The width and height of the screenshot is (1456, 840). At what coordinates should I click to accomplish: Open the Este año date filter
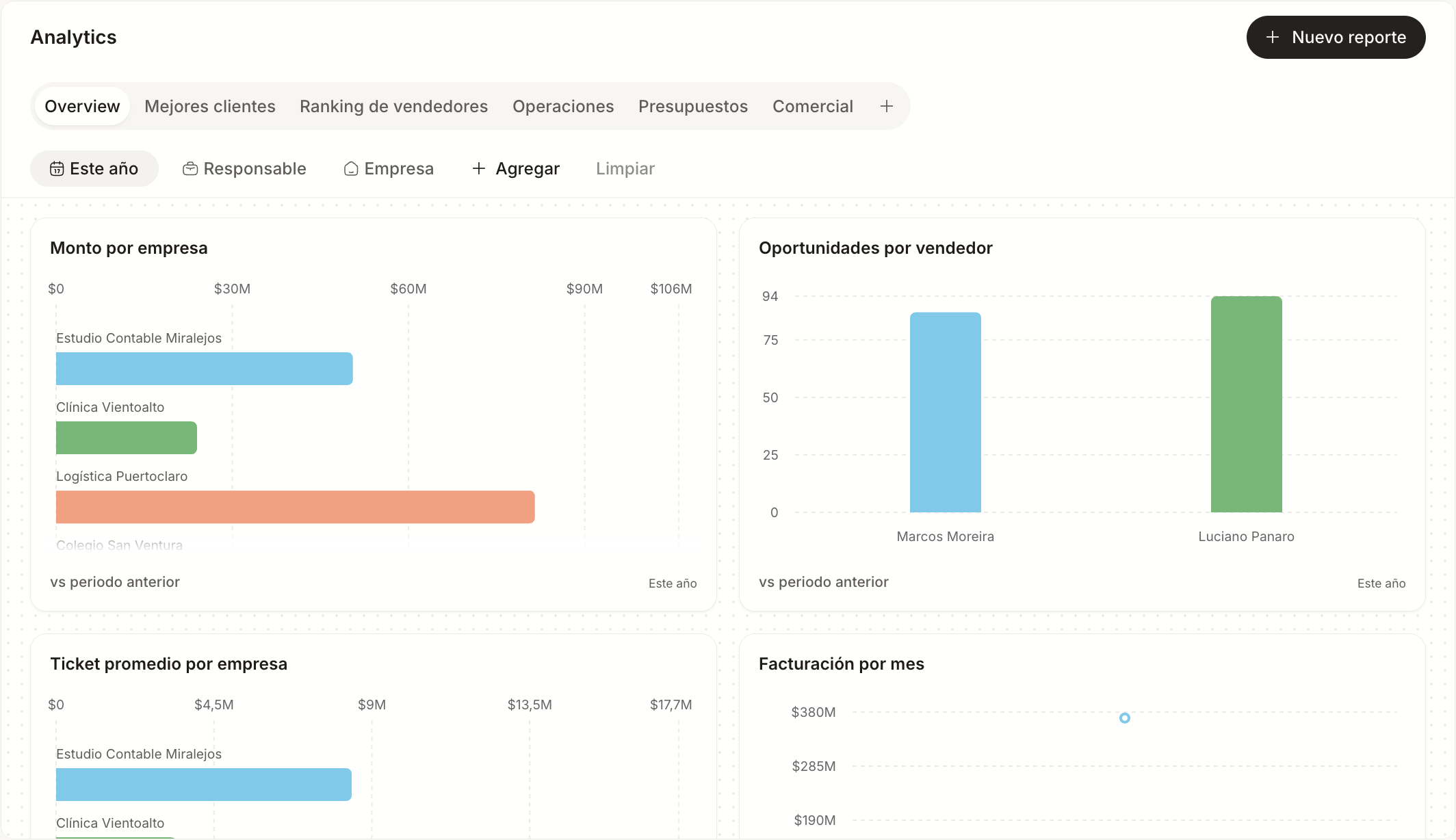(x=94, y=169)
